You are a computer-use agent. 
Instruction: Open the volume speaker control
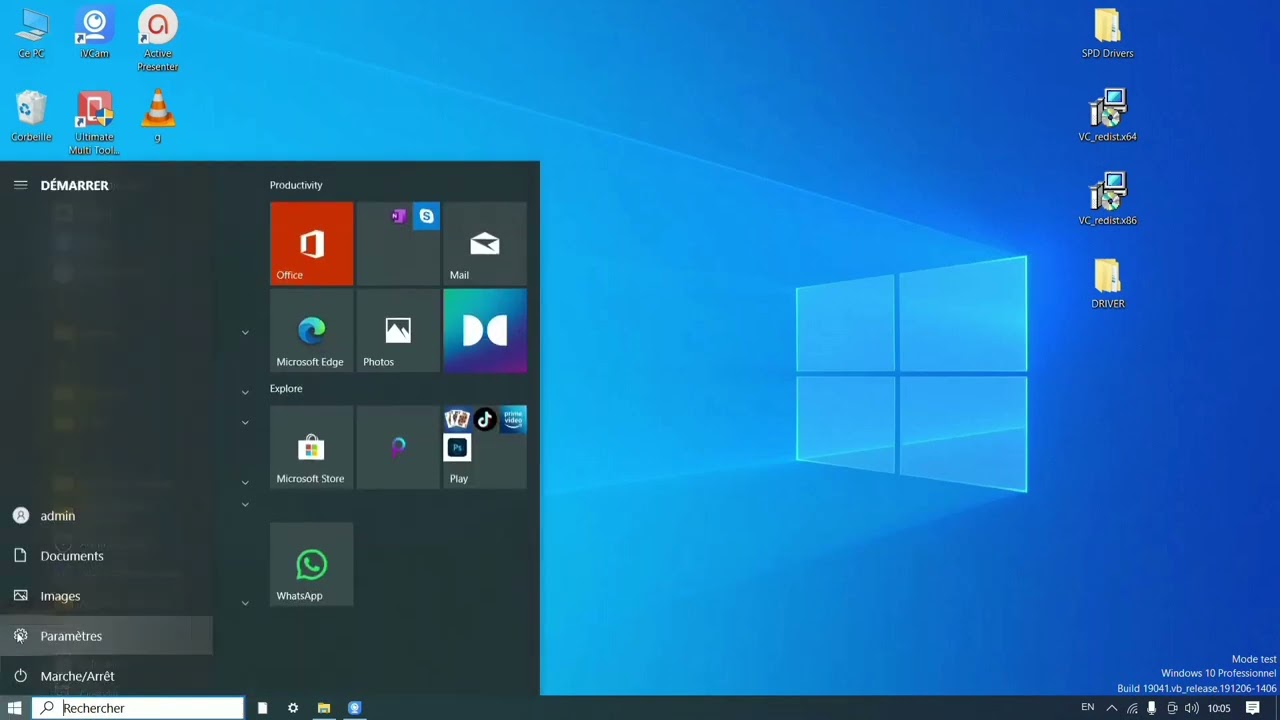(1192, 708)
